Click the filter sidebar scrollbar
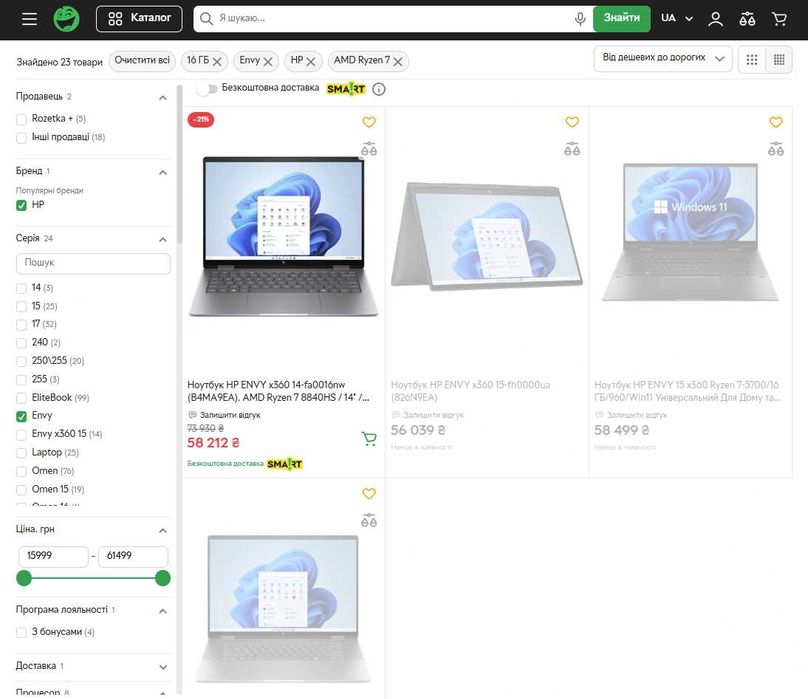 click(x=179, y=165)
